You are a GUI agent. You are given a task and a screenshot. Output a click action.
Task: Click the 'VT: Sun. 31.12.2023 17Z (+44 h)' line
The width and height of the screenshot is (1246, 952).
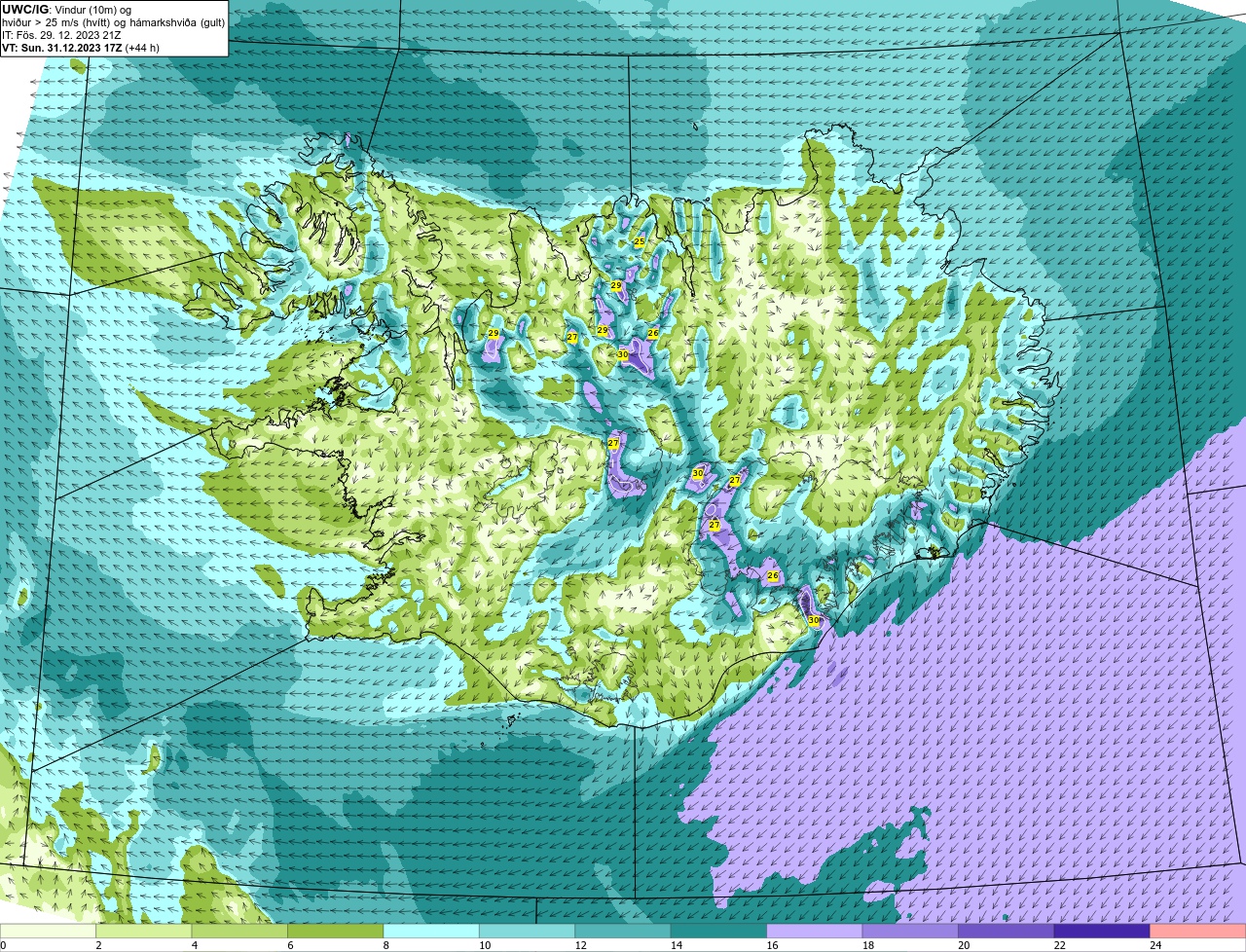pos(81,47)
